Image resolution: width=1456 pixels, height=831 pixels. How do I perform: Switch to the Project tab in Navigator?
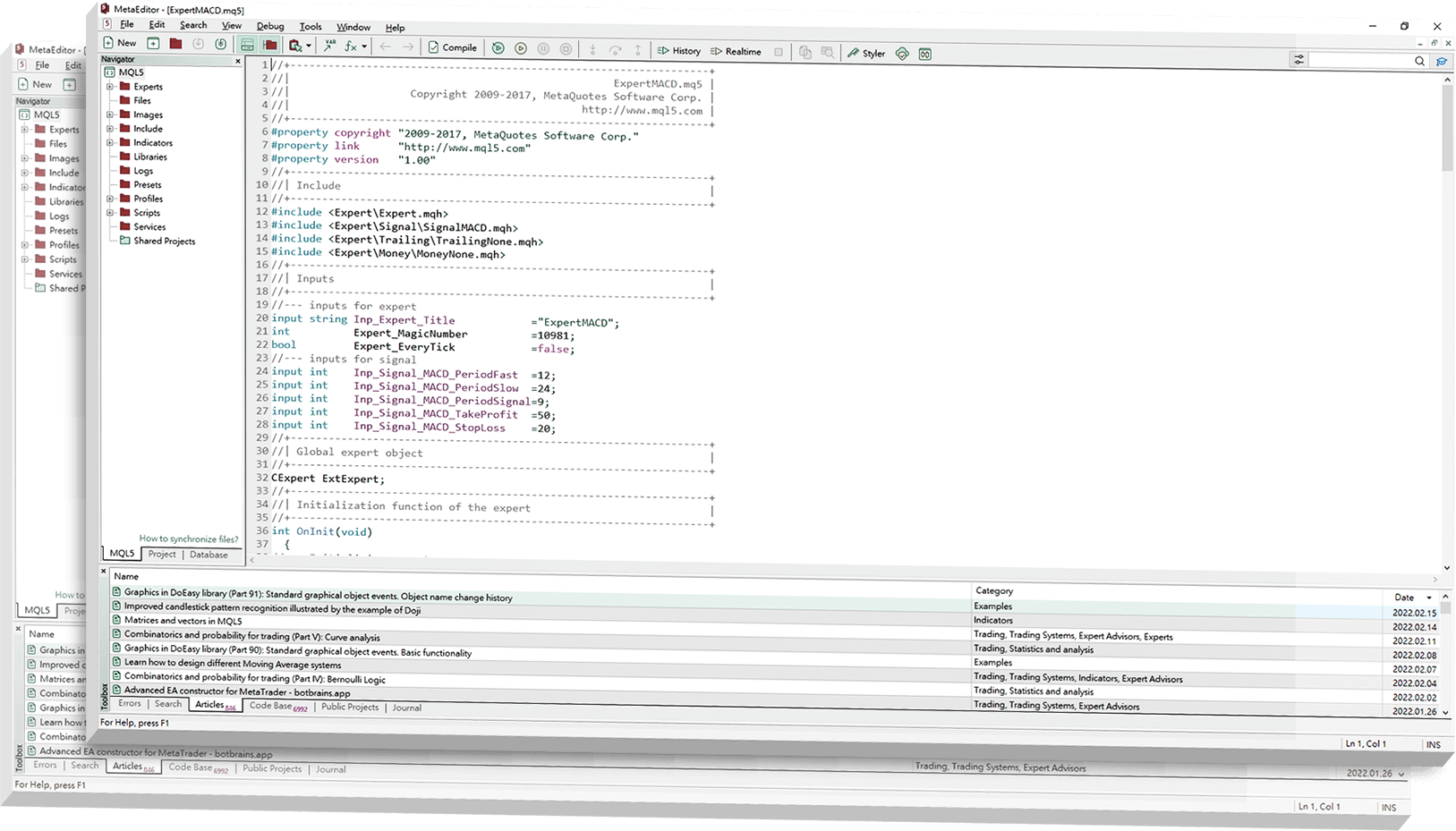click(162, 554)
